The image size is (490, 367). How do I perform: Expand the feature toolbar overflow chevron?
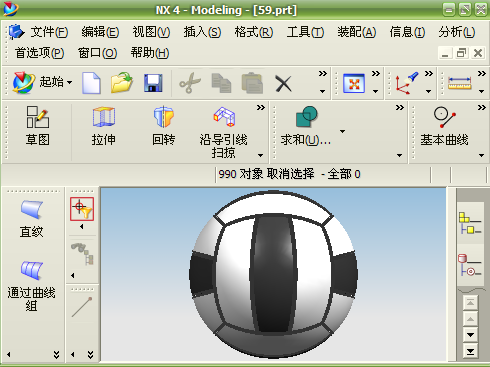point(261,108)
